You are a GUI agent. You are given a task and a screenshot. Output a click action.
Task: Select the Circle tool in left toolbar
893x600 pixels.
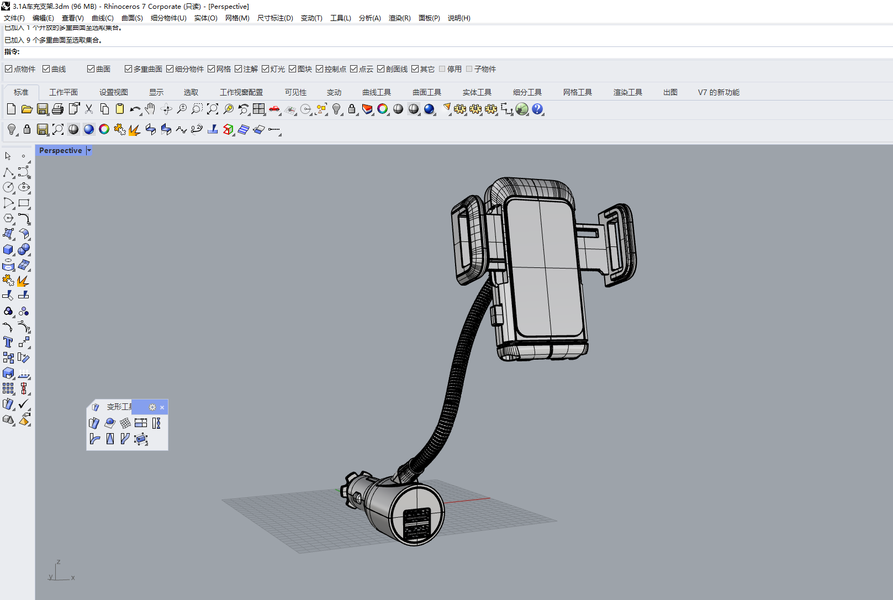(x=8, y=187)
